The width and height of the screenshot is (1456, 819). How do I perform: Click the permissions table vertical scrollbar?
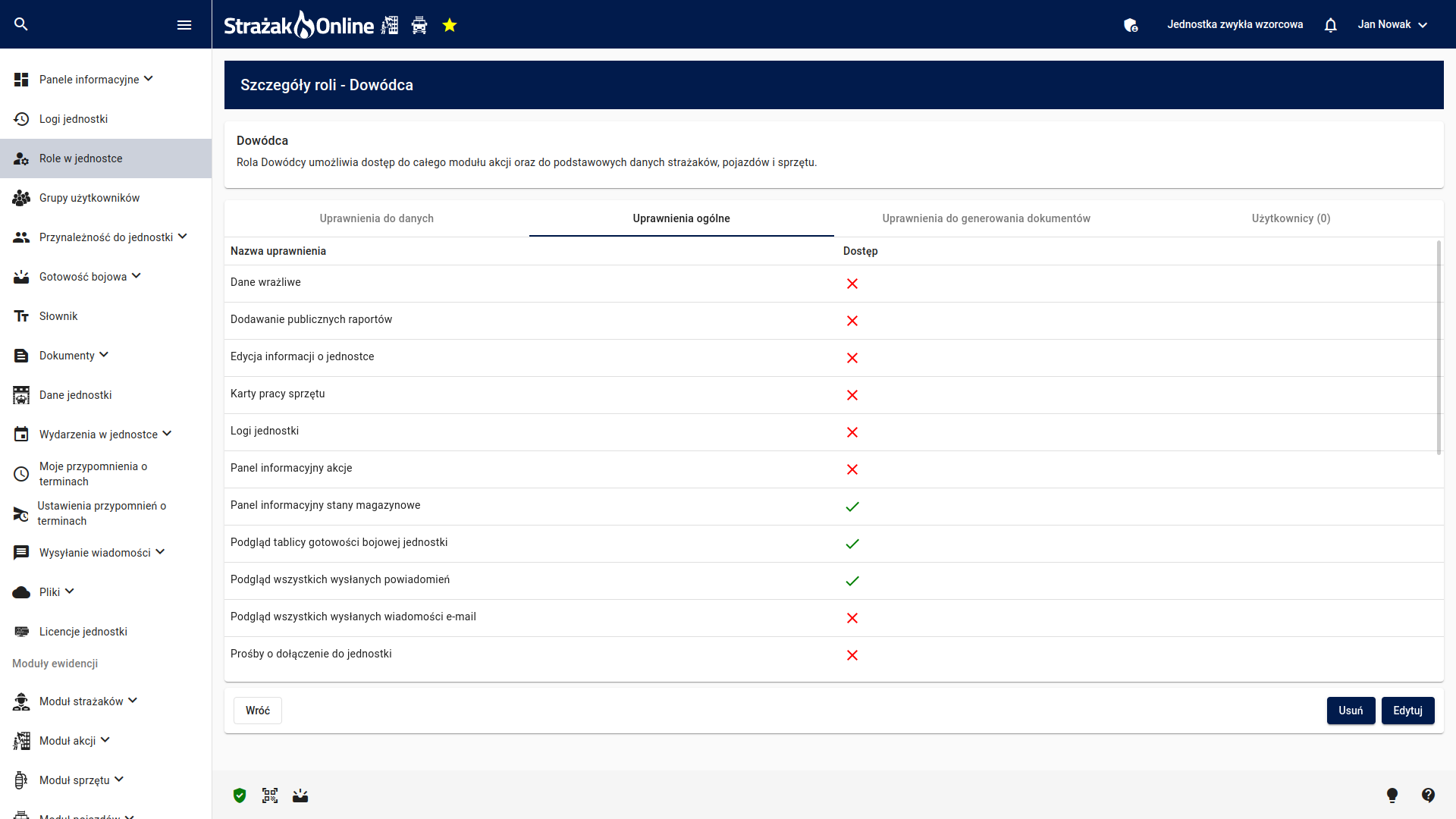pyautogui.click(x=1439, y=347)
